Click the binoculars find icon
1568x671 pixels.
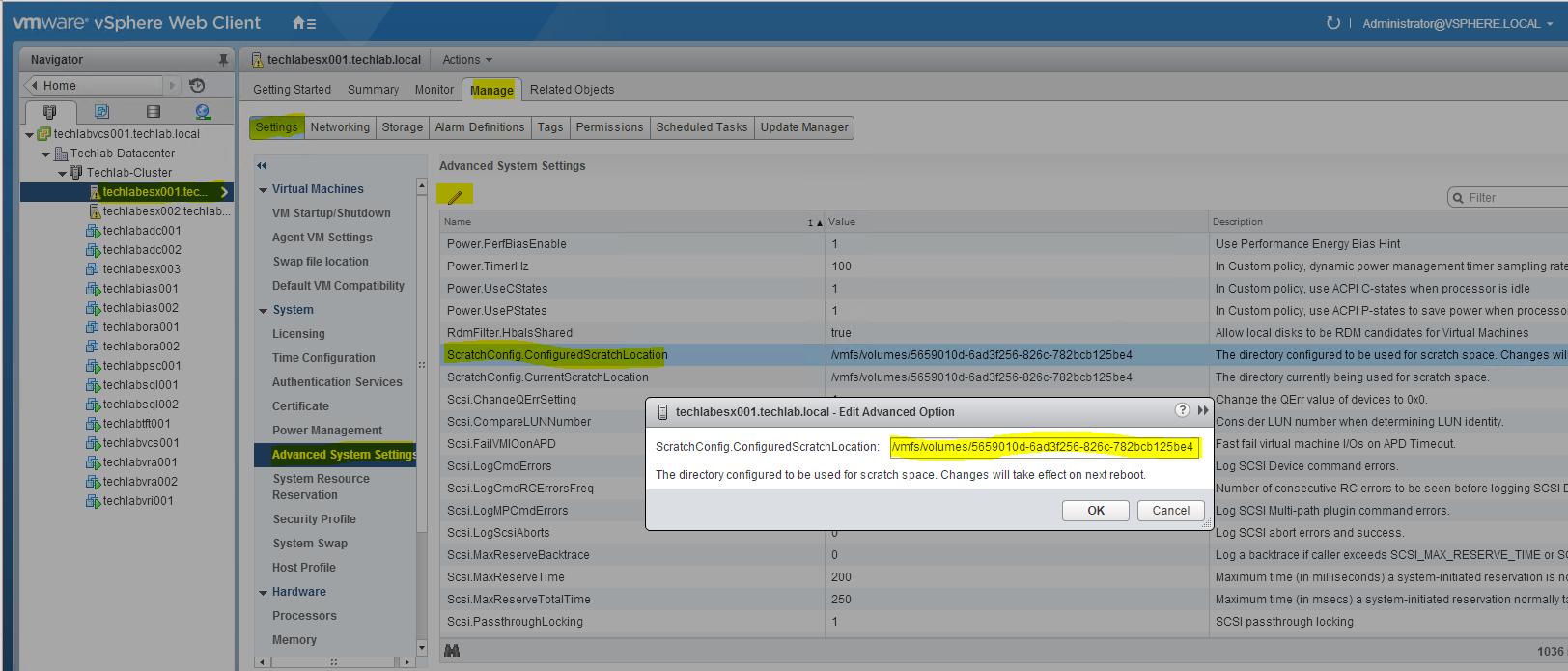click(x=452, y=652)
